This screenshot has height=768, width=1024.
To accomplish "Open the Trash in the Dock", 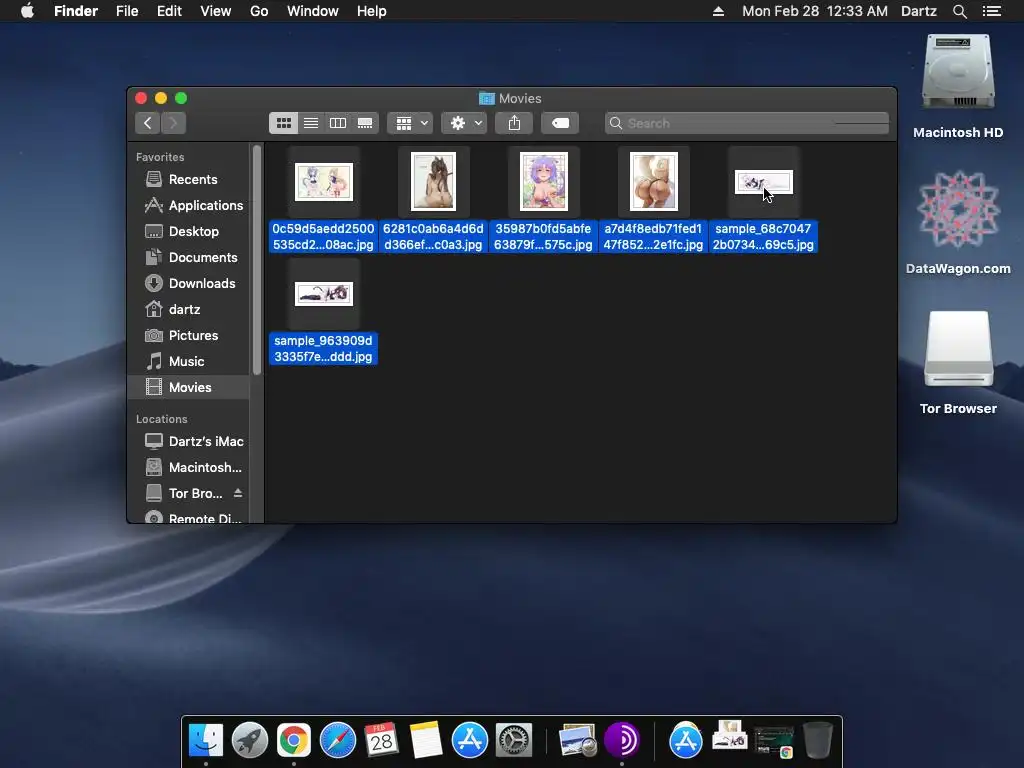I will (818, 740).
